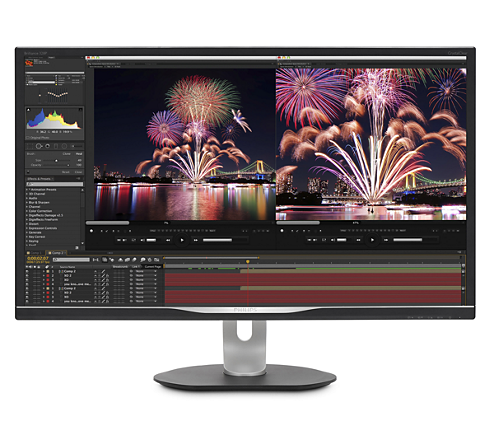The height and width of the screenshot is (435, 494).
Task: Open the graph editor icon in timeline
Action: point(157,260)
